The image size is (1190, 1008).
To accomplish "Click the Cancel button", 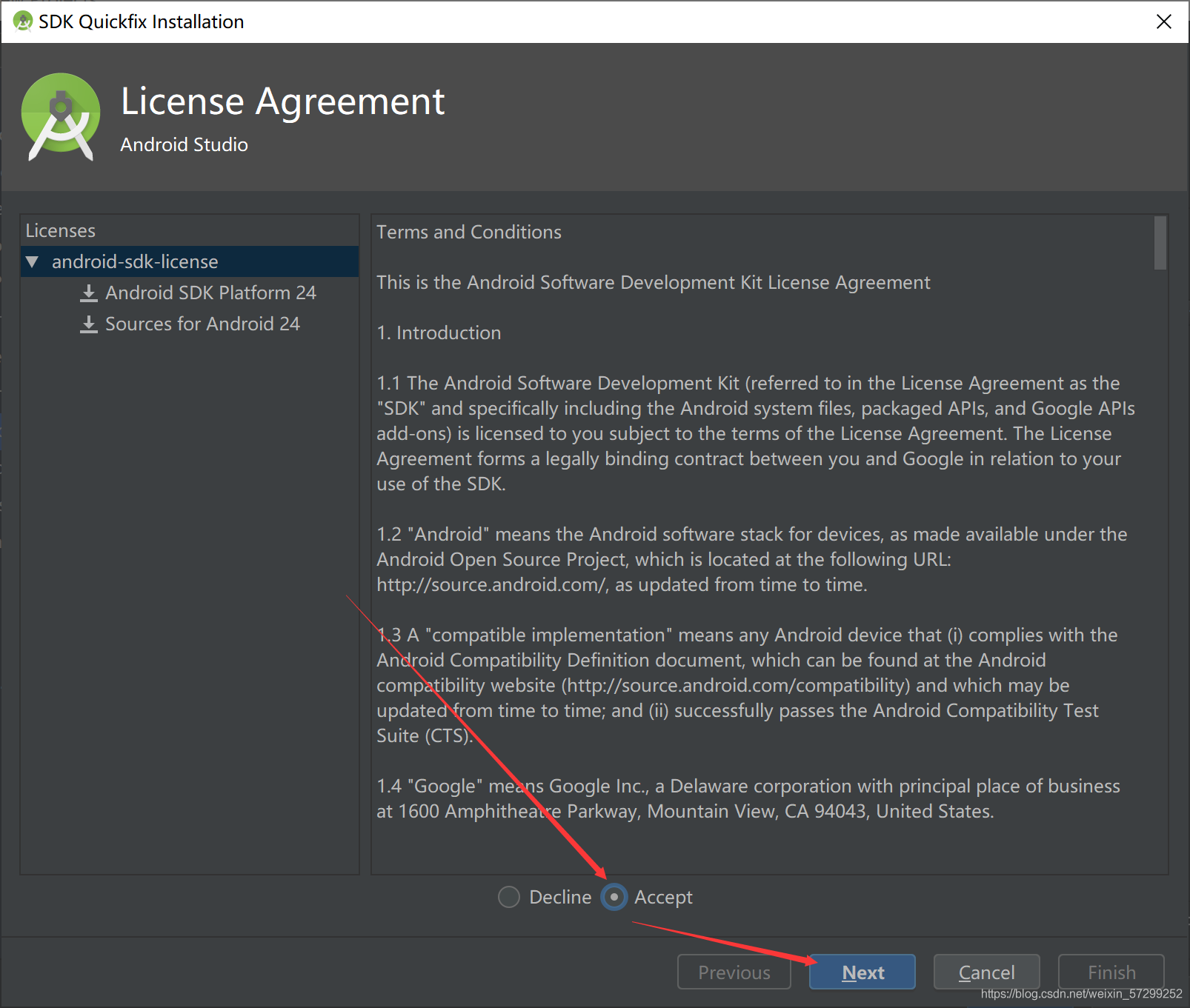I will [x=986, y=972].
